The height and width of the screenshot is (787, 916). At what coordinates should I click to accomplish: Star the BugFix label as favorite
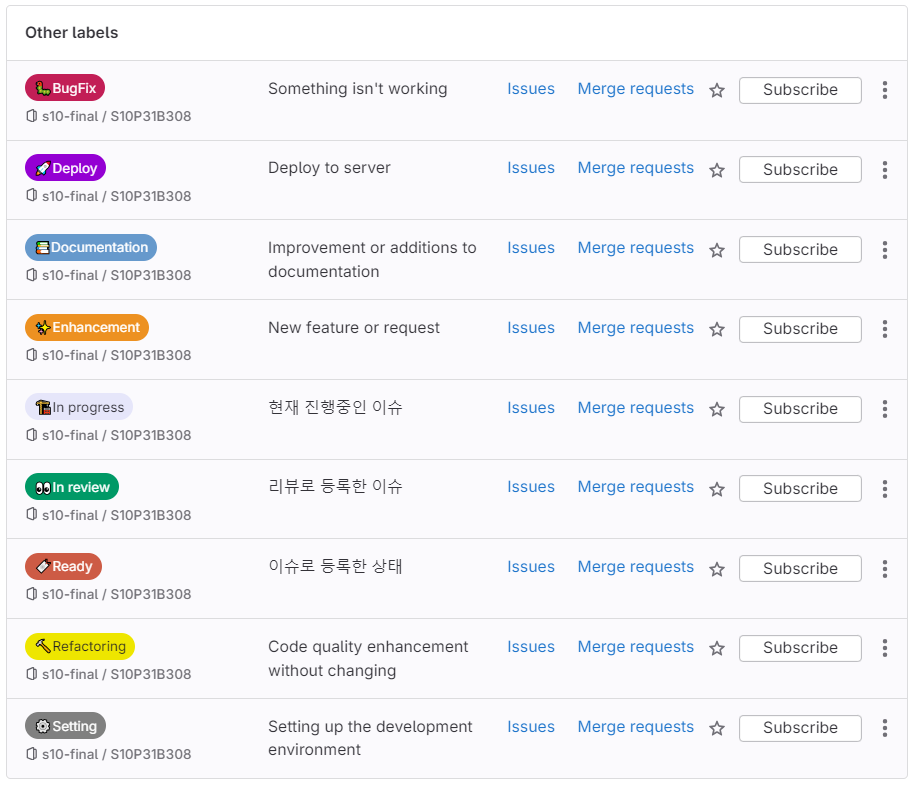[716, 90]
